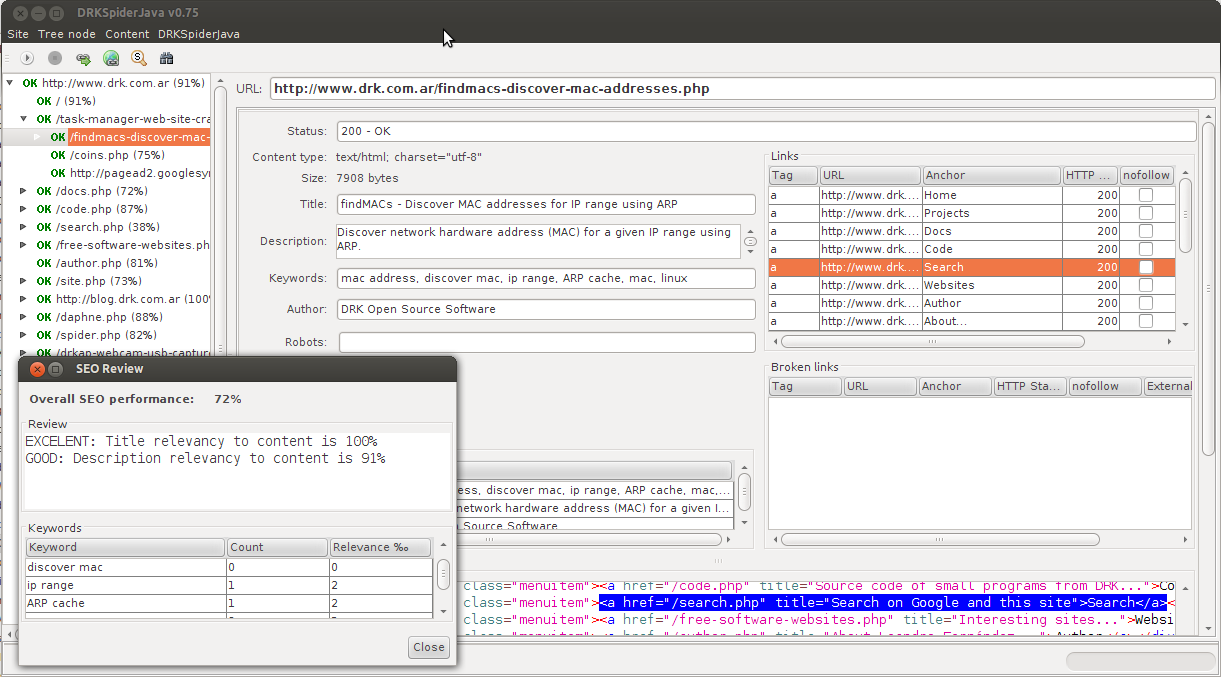Open SEO review magnifier icon

click(139, 59)
